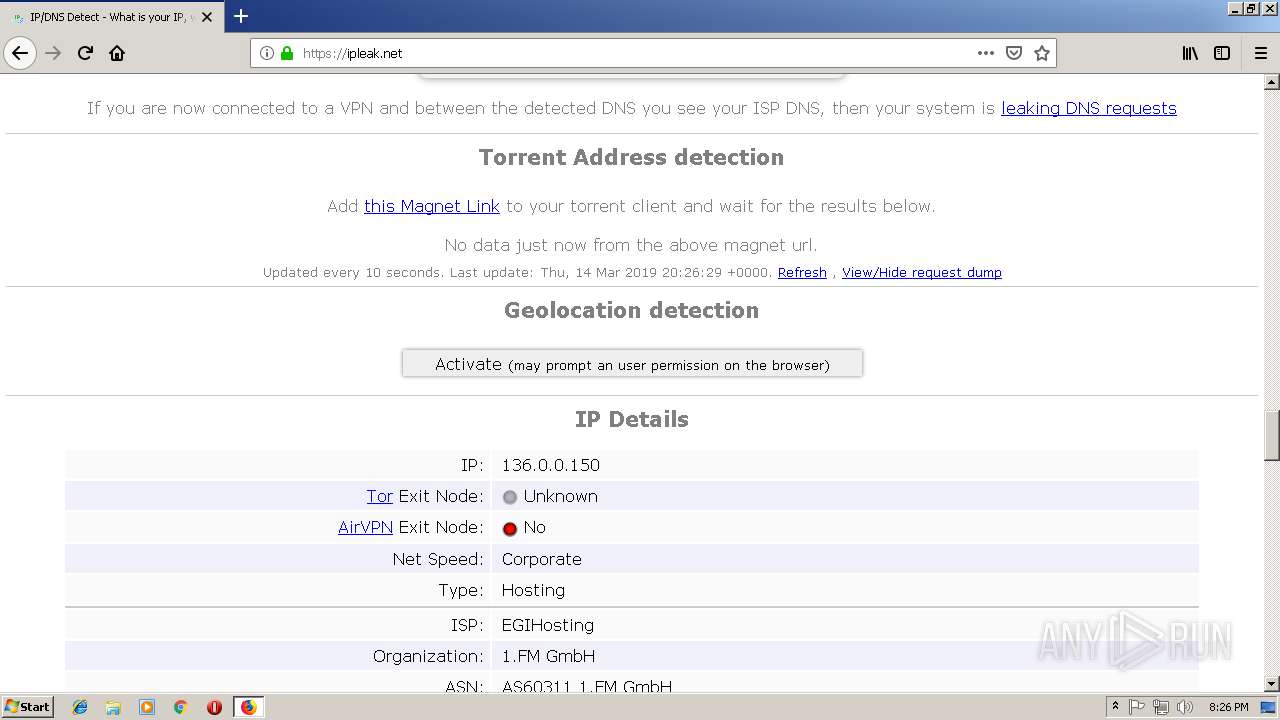Viewport: 1280px width, 720px height.
Task: Open Windows Explorer from taskbar
Action: (113, 707)
